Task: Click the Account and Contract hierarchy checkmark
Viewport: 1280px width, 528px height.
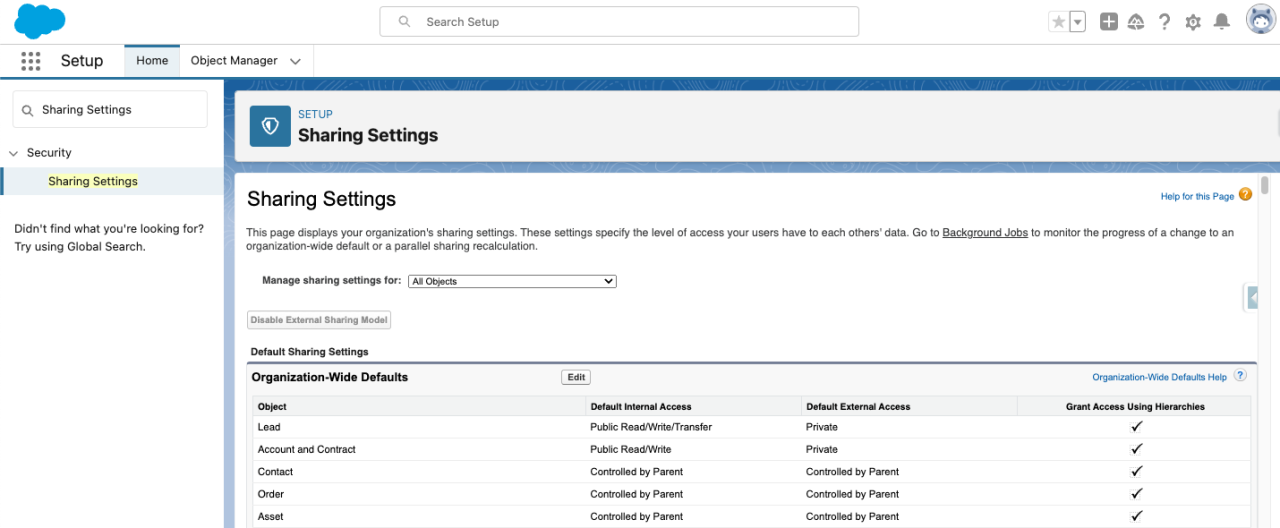Action: click(1136, 449)
